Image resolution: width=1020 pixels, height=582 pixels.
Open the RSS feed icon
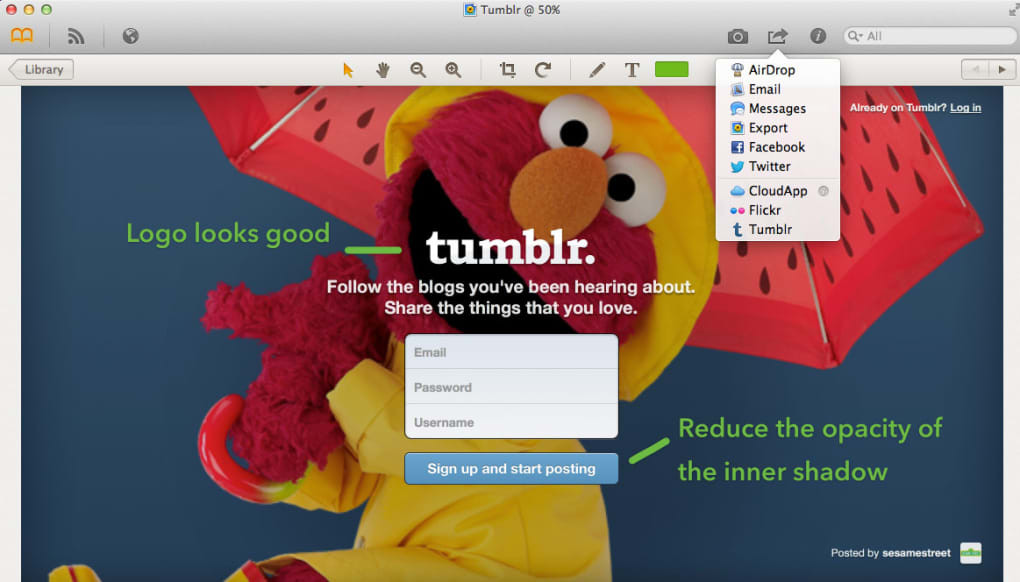tap(76, 36)
